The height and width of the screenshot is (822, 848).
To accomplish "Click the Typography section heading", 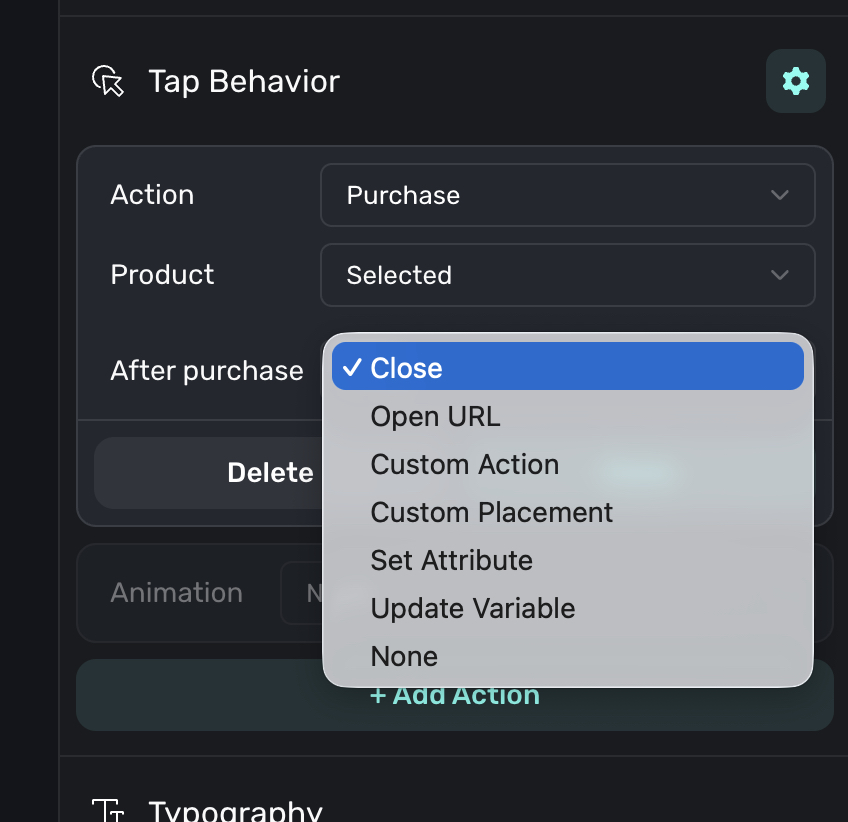I will click(x=235, y=810).
